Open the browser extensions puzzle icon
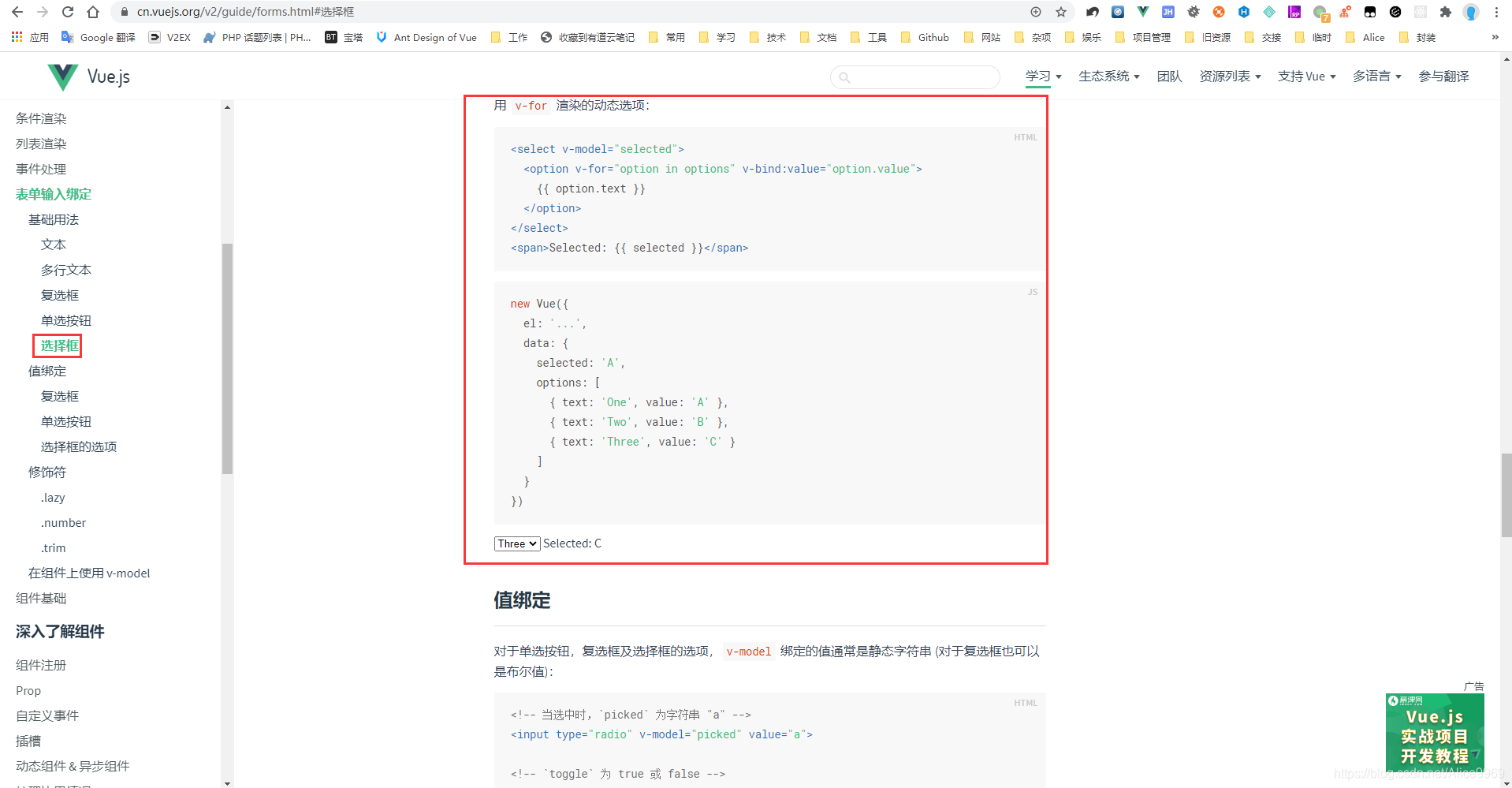 1445,12
